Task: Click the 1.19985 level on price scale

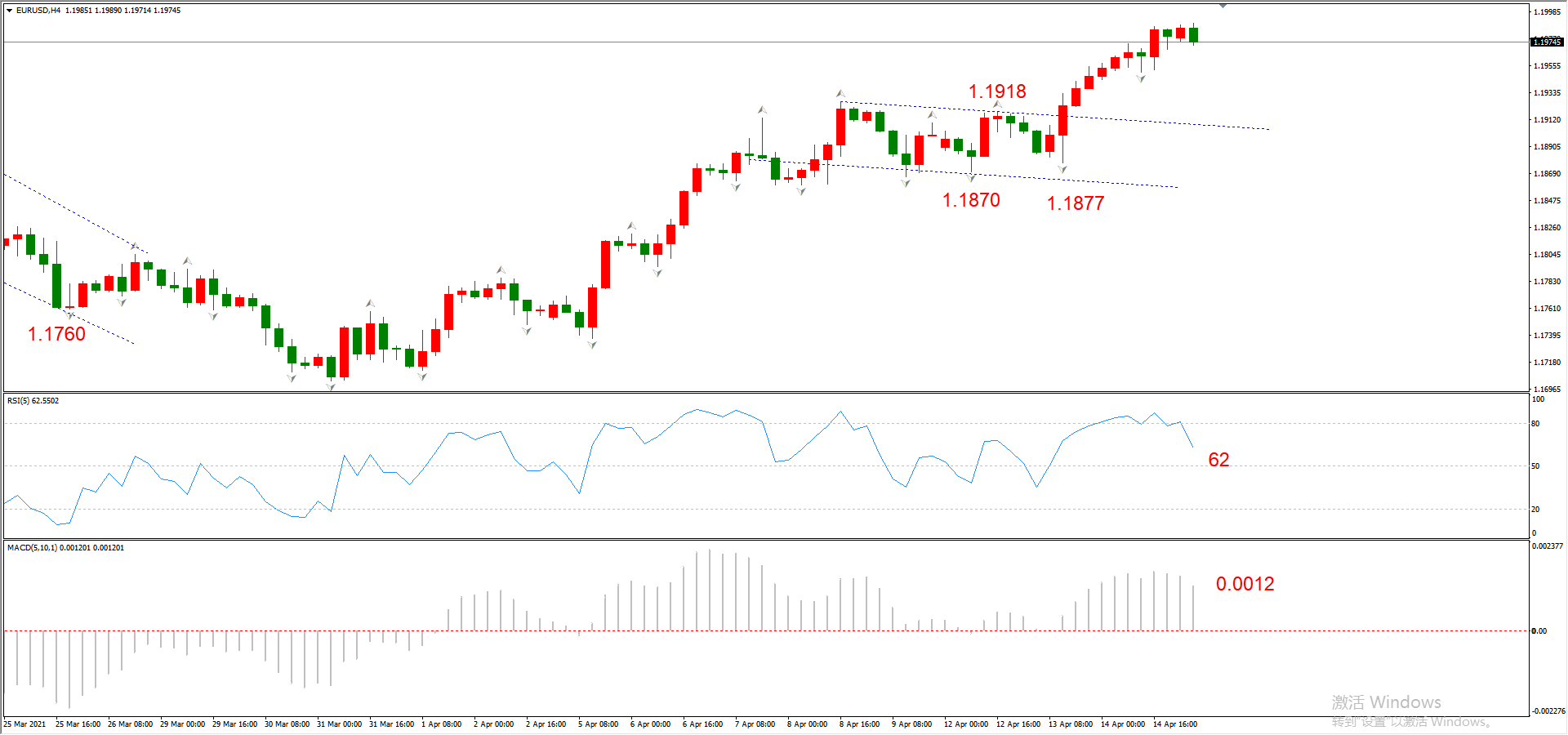Action: (1547, 12)
